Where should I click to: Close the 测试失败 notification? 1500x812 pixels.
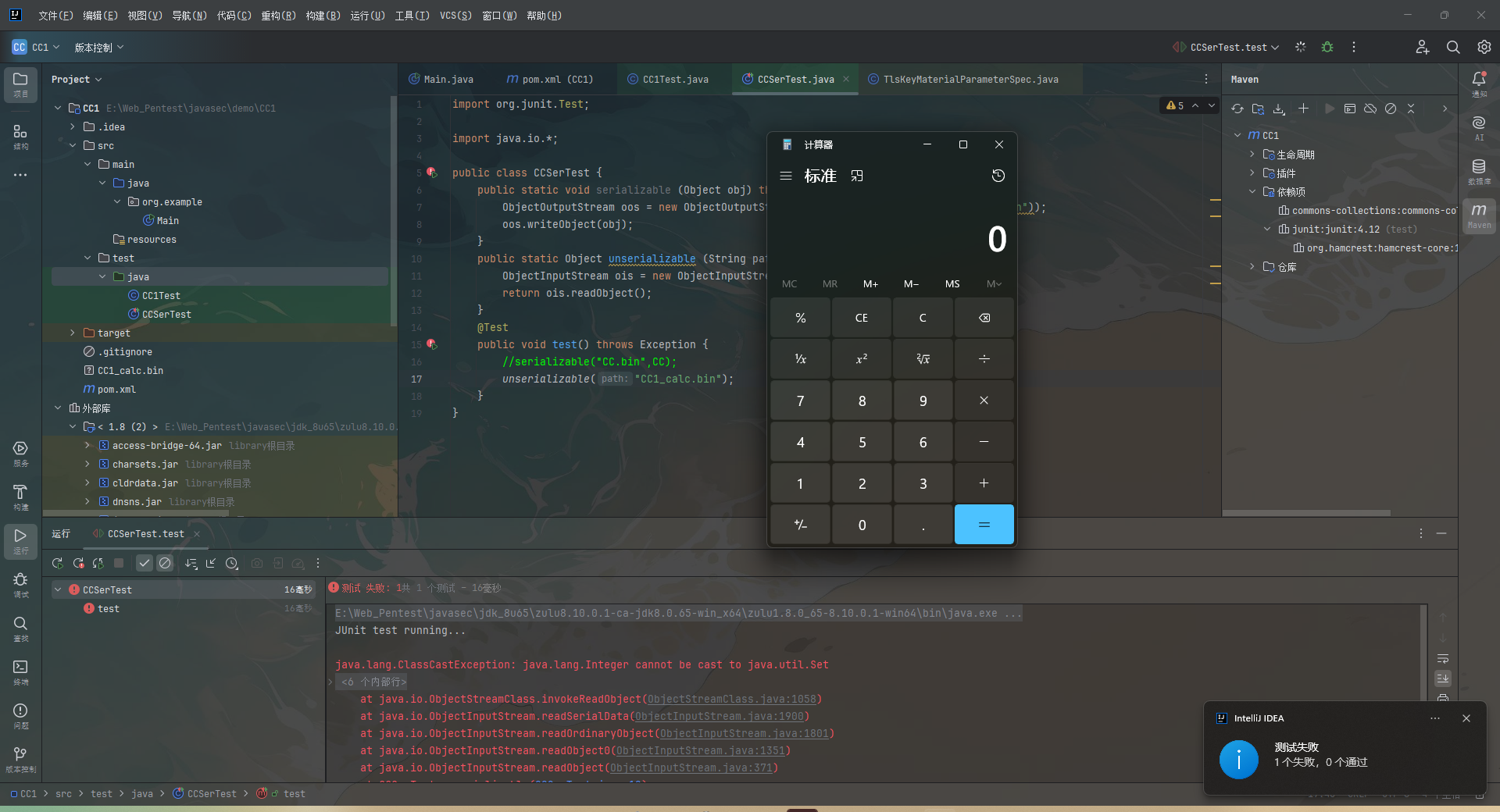click(1466, 718)
